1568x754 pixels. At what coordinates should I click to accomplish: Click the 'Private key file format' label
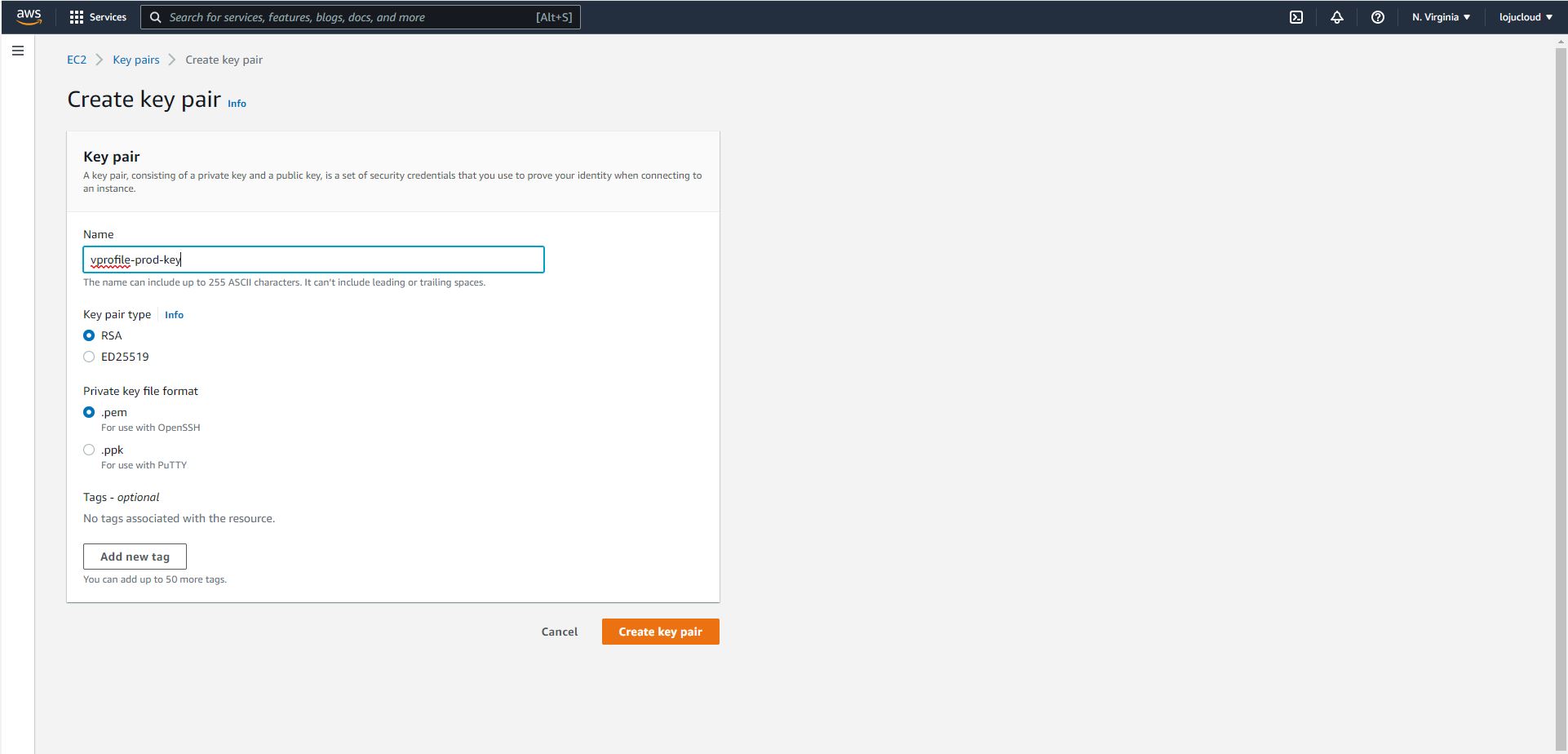140,391
